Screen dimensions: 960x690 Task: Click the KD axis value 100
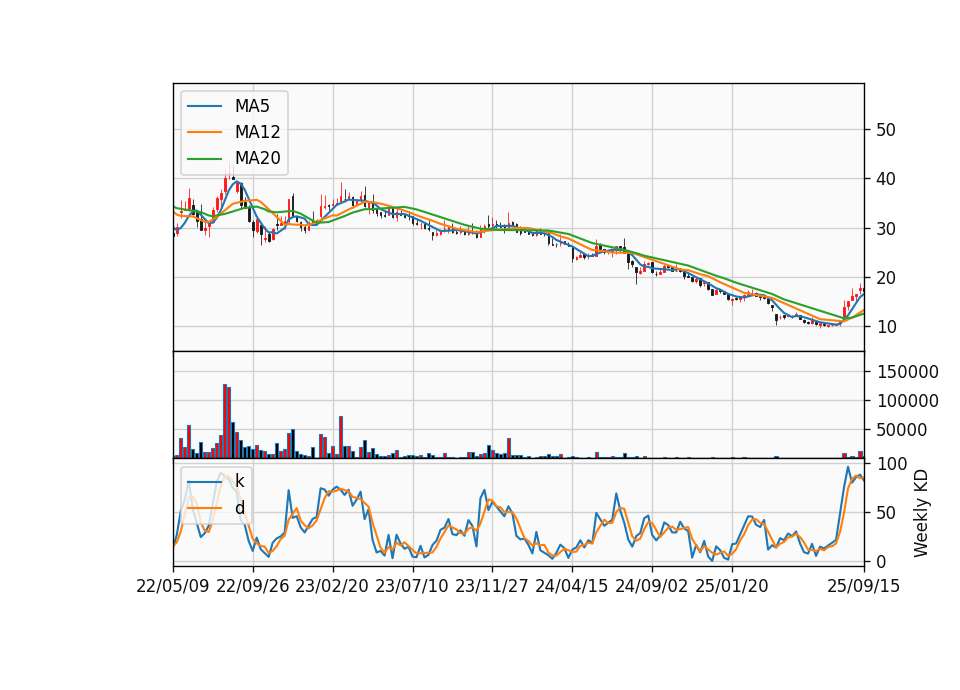pos(892,463)
